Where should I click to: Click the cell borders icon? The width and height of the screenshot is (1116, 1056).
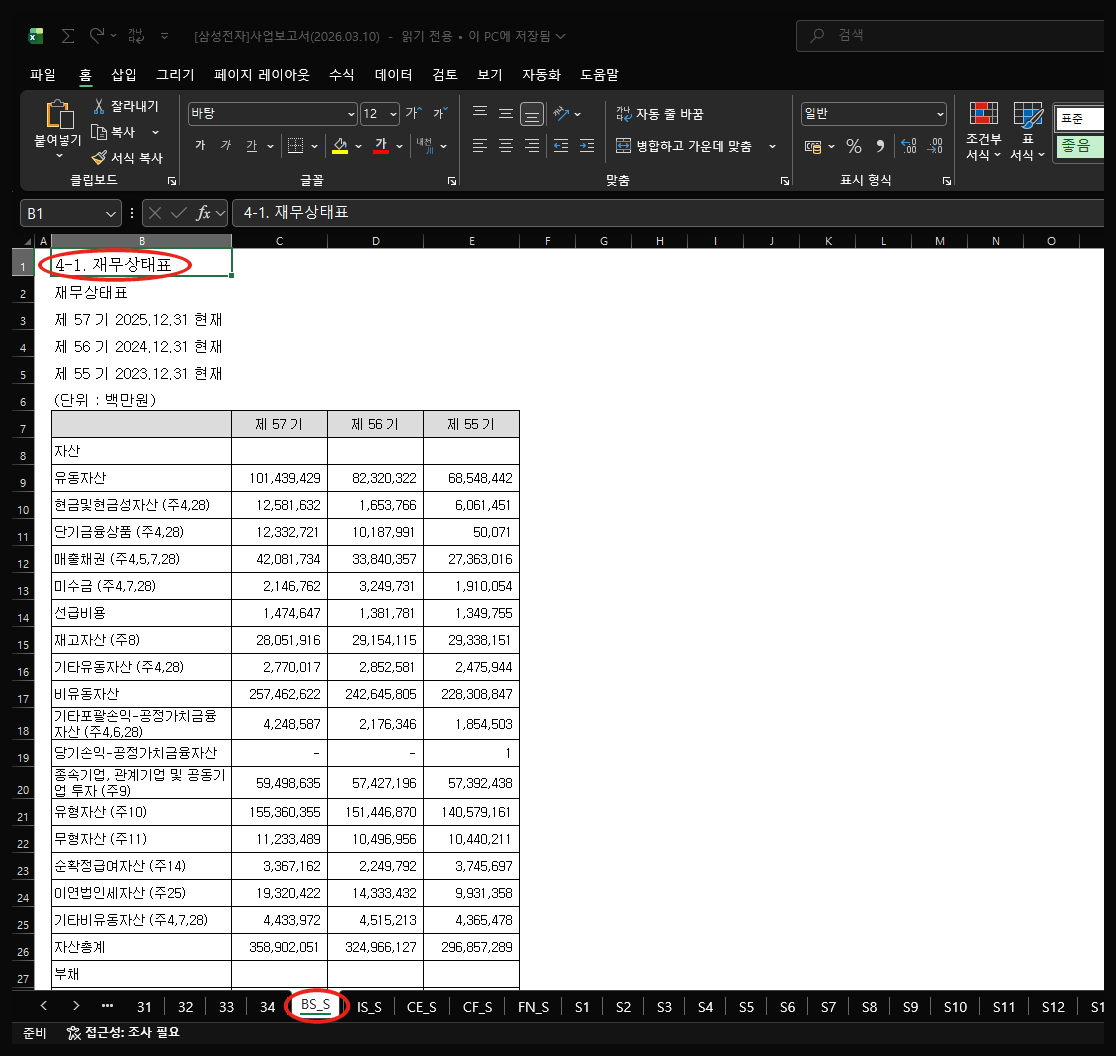[295, 146]
